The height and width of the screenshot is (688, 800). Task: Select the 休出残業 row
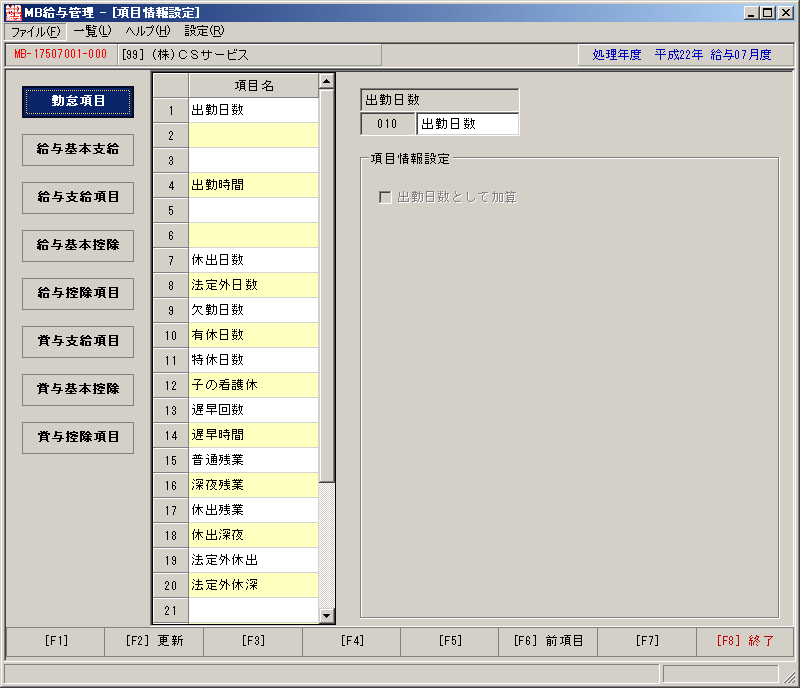(254, 510)
